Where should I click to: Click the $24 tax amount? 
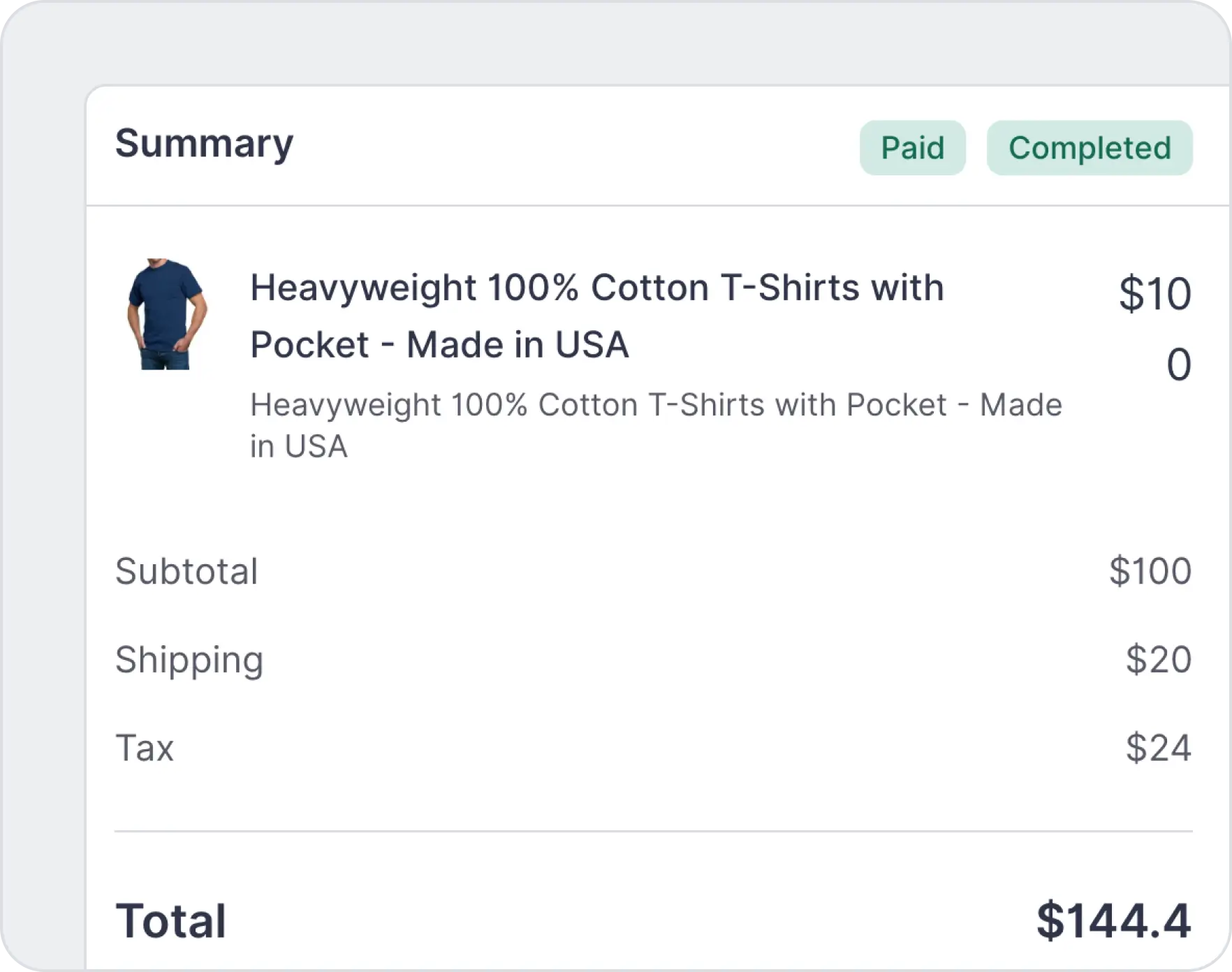[1158, 748]
